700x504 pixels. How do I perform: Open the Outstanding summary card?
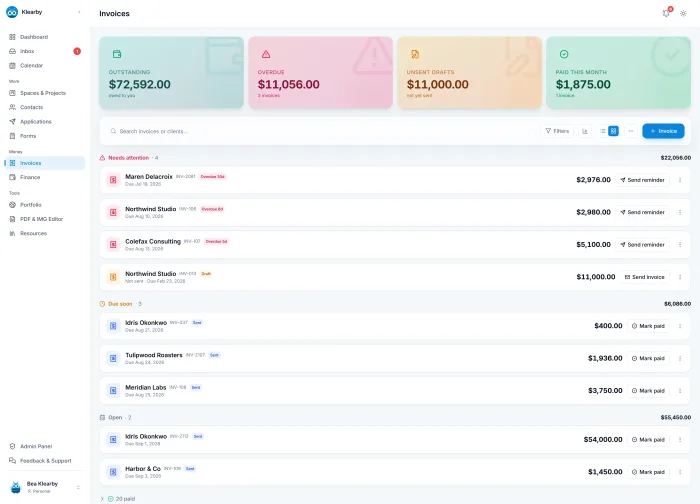171,72
